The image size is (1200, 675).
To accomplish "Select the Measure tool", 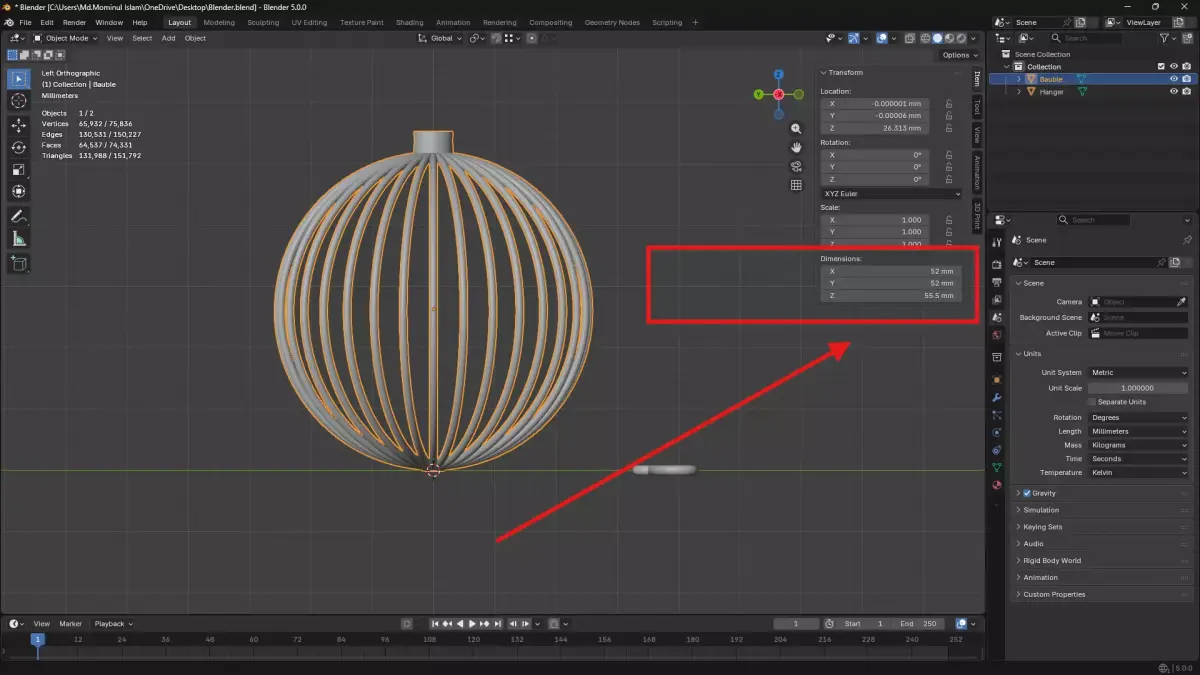I will pyautogui.click(x=19, y=239).
